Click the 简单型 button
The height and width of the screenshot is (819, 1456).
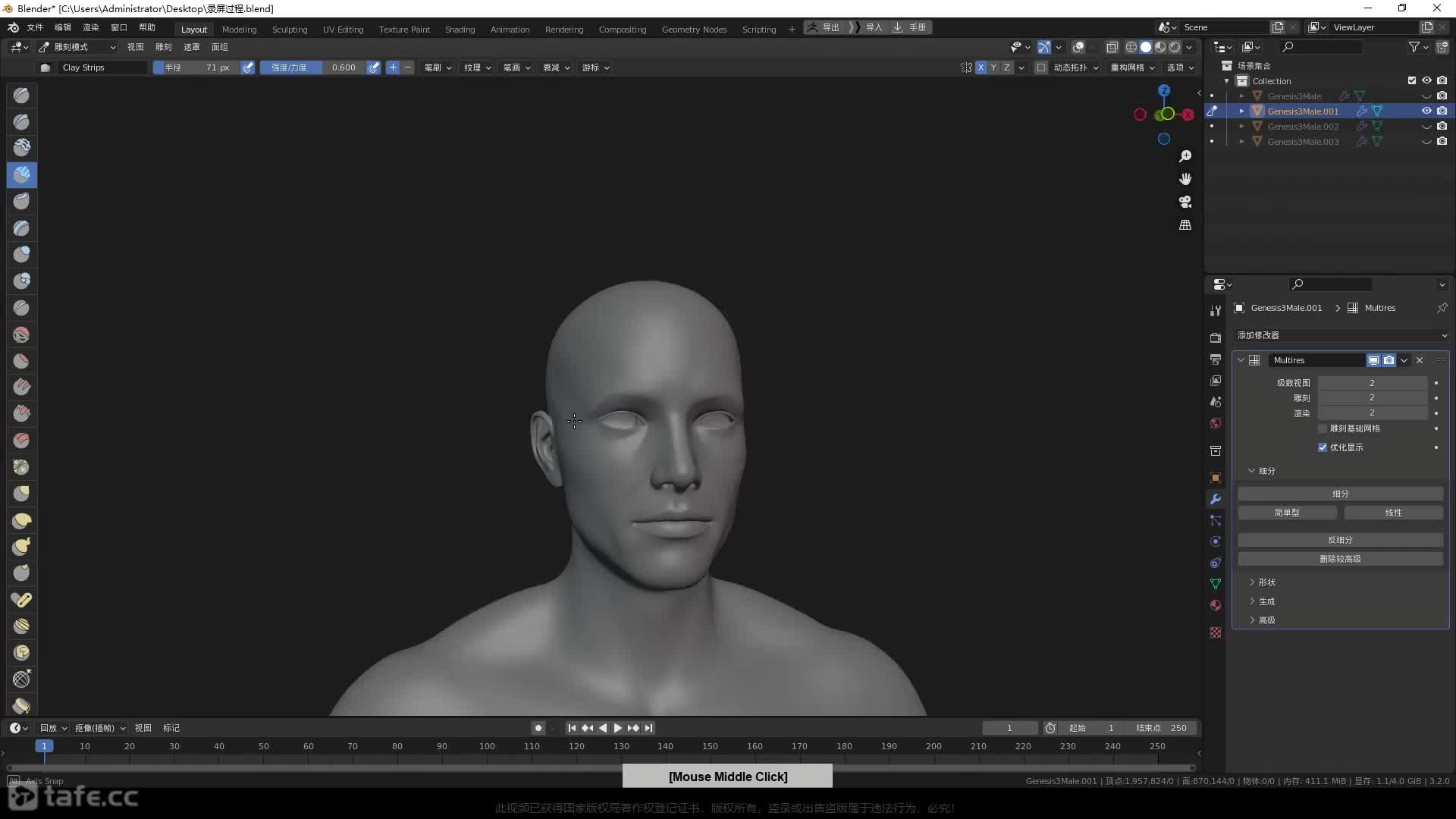point(1287,513)
